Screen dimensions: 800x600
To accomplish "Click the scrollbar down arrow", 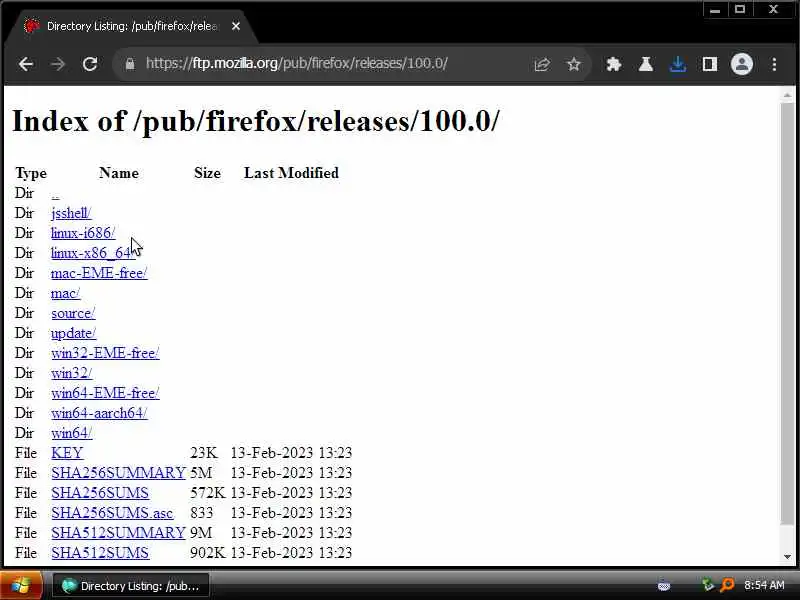I will pos(787,557).
